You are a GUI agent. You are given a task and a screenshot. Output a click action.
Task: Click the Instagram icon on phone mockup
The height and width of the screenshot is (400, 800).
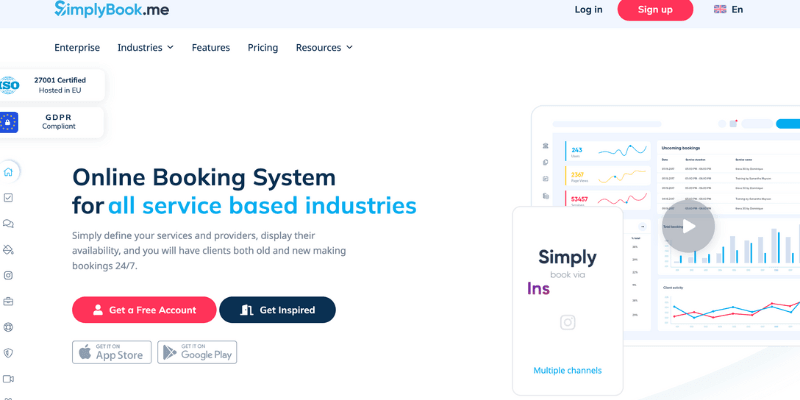pyautogui.click(x=567, y=322)
